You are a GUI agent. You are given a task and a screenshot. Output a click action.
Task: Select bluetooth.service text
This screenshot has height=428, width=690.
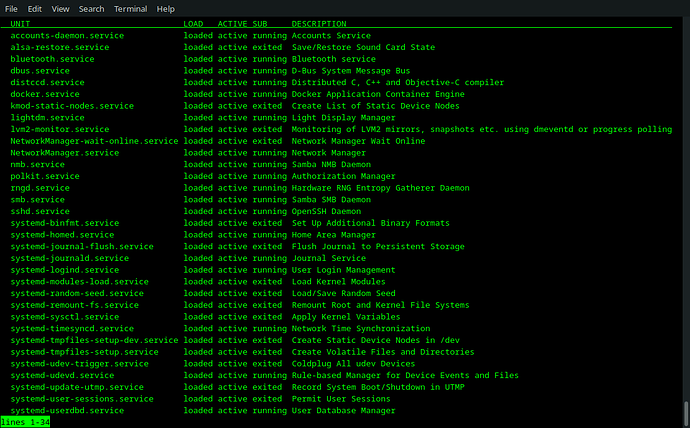(52, 59)
